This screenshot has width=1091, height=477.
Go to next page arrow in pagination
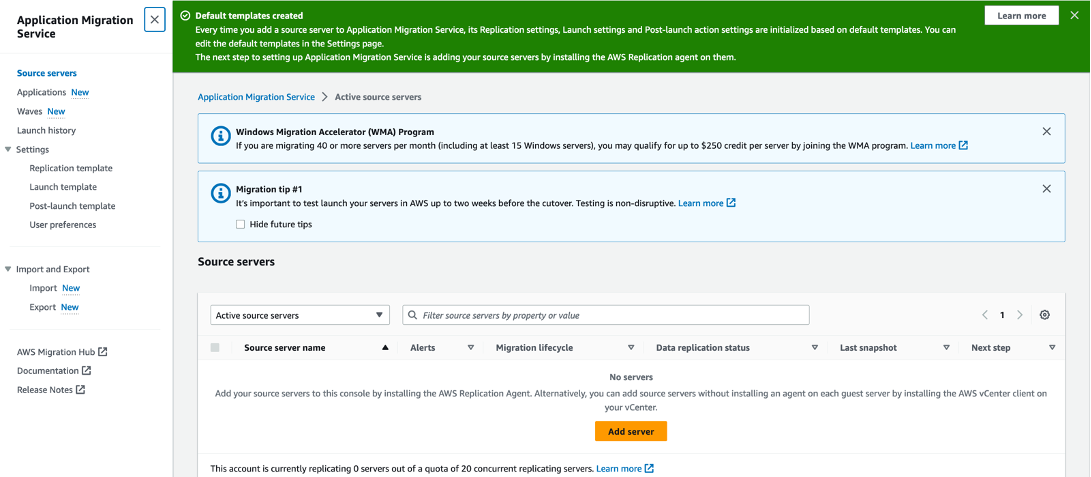pos(1020,315)
